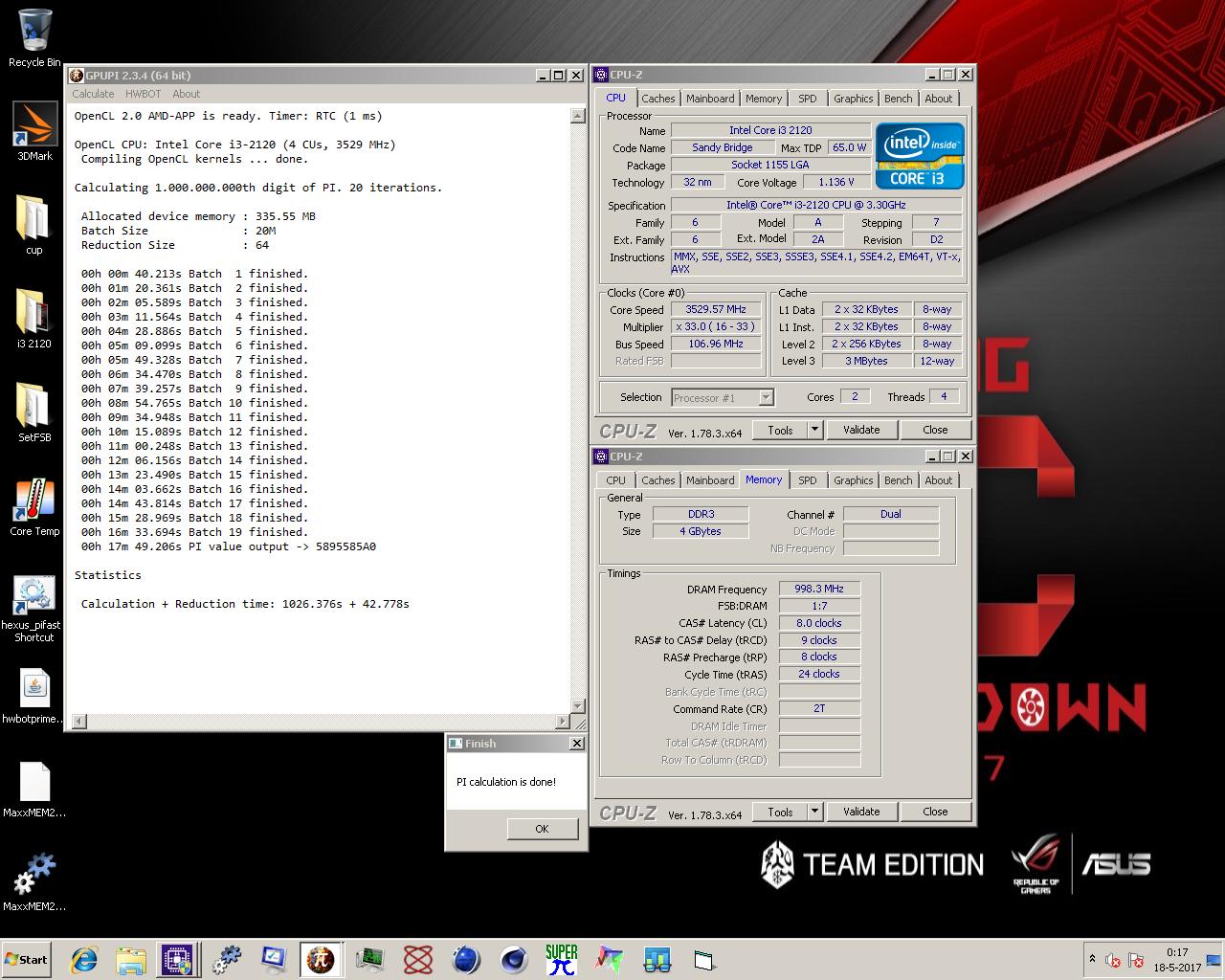The image size is (1225, 980).
Task: Click the monitor icon in the taskbar
Action: [x=273, y=959]
